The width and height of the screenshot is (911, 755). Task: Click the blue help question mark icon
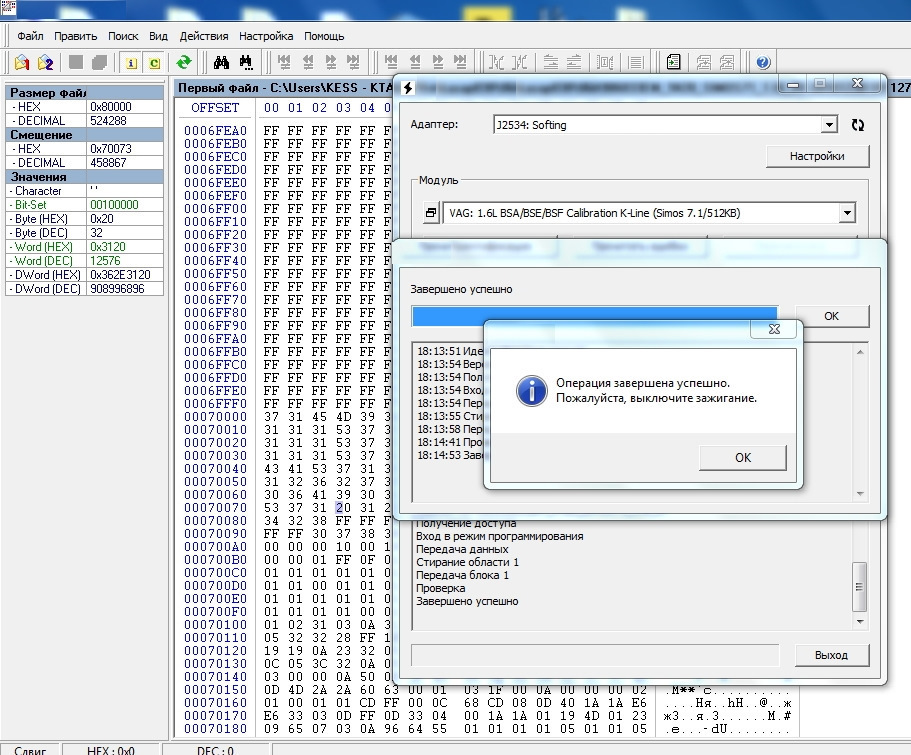point(763,62)
